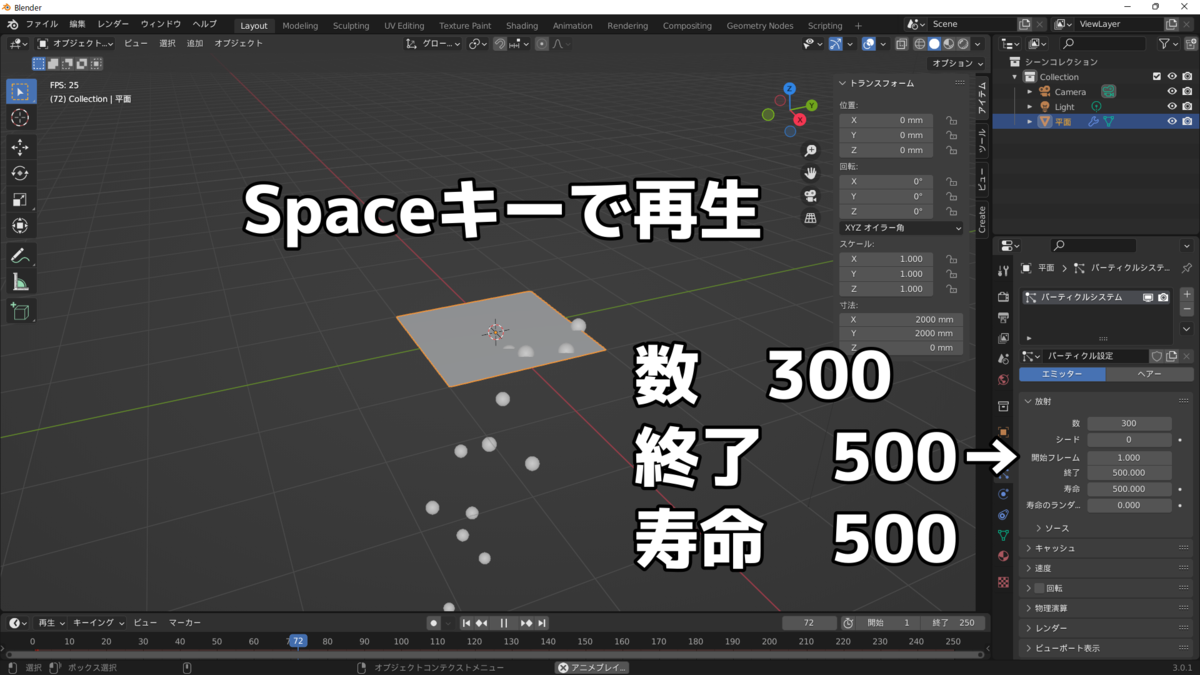Jump to the timeline end frame
Screen dimensions: 1200x675
(x=542, y=623)
